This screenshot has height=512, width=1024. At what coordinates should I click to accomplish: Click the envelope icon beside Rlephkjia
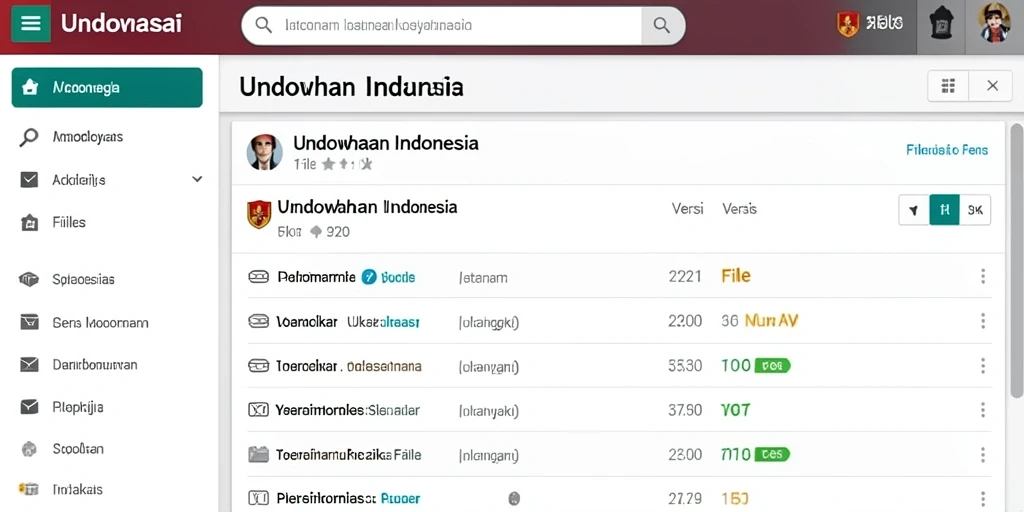click(x=29, y=408)
